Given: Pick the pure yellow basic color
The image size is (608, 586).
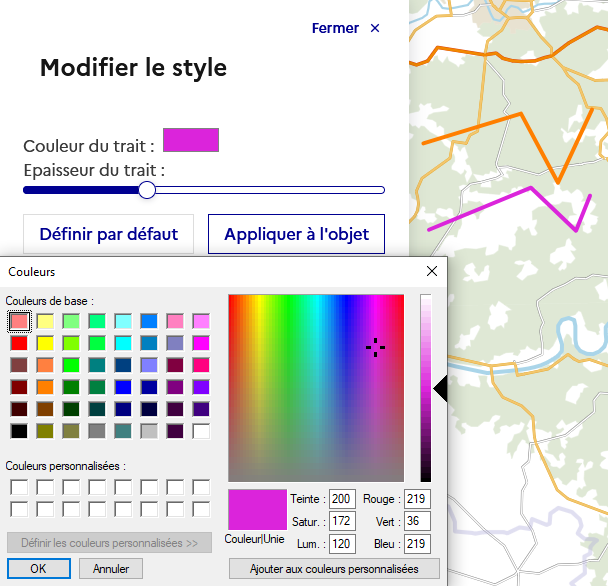Looking at the screenshot, I should [x=45, y=343].
